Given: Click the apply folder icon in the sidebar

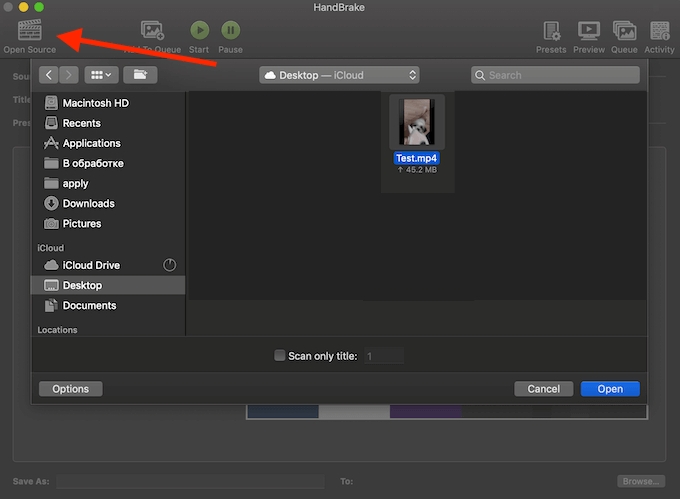Looking at the screenshot, I should [x=51, y=183].
